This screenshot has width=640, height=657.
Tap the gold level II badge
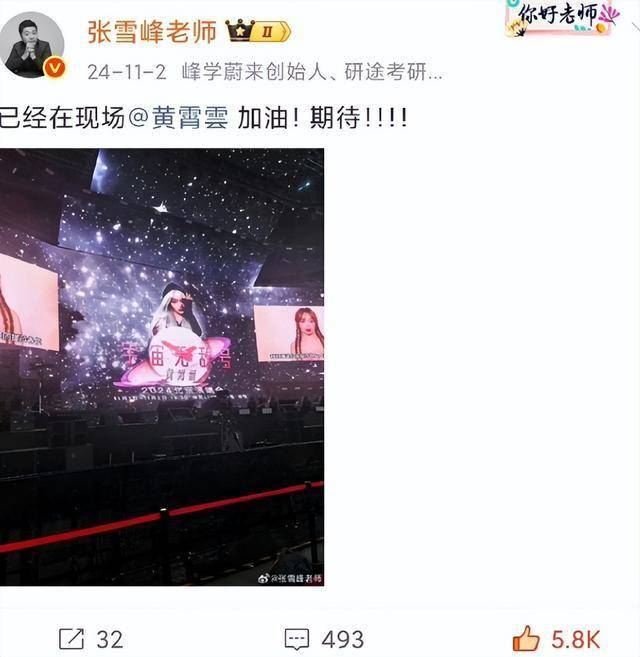click(270, 31)
